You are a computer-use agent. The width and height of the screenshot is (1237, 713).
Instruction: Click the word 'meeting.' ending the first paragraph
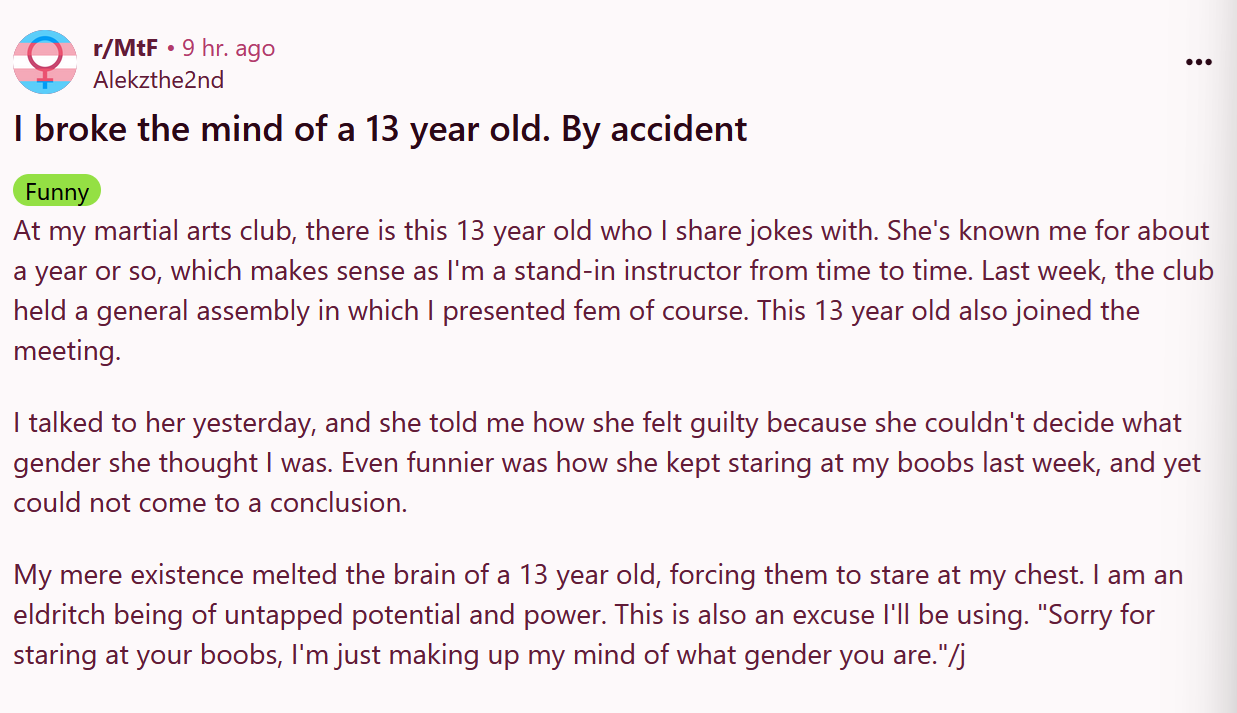67,351
